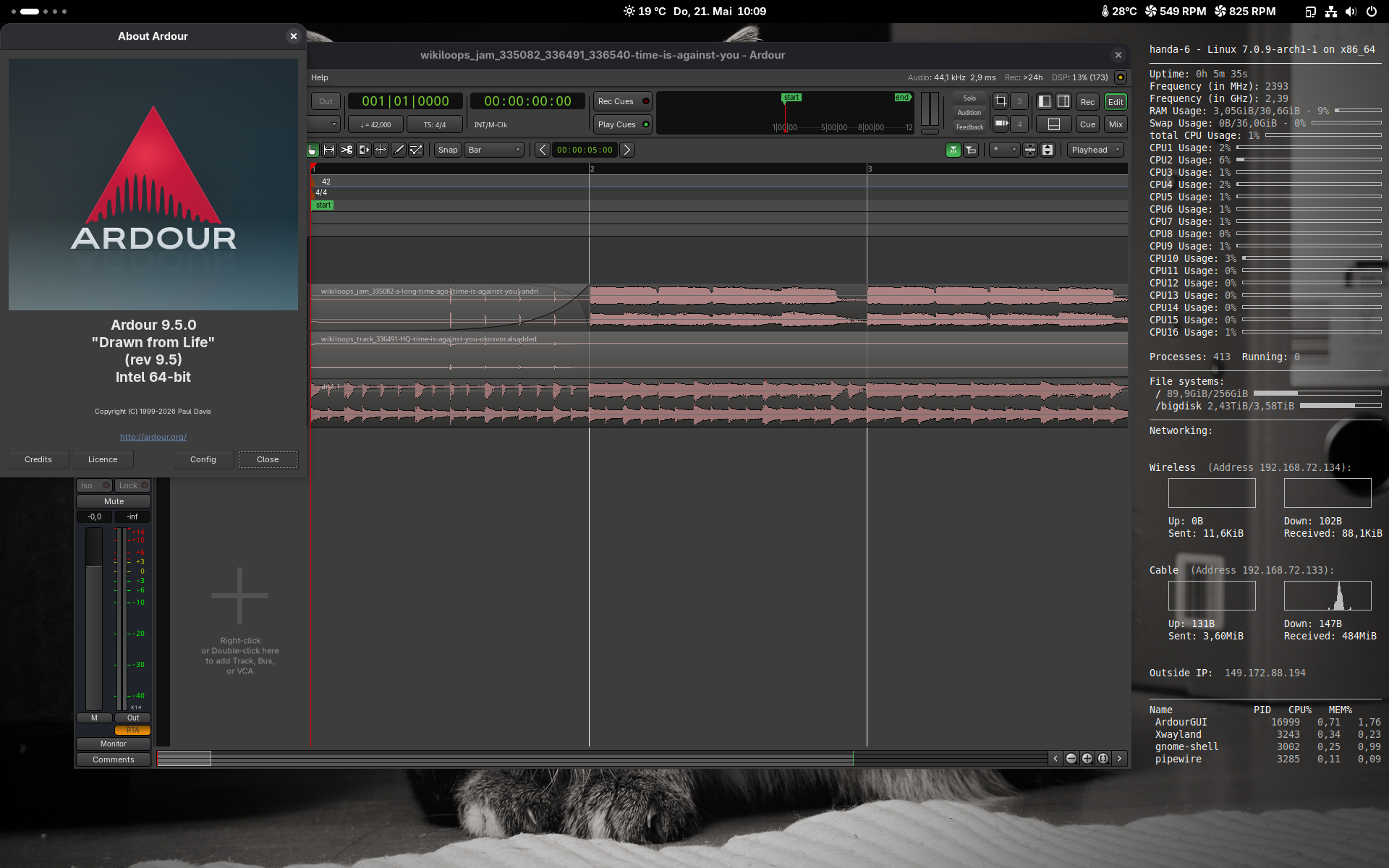
Task: Toggle the bottom pane layout icon
Action: click(x=1054, y=124)
